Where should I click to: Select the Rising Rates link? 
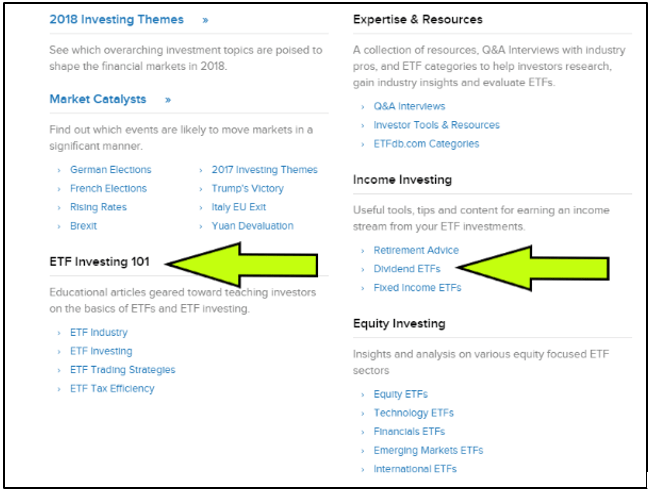(98, 207)
